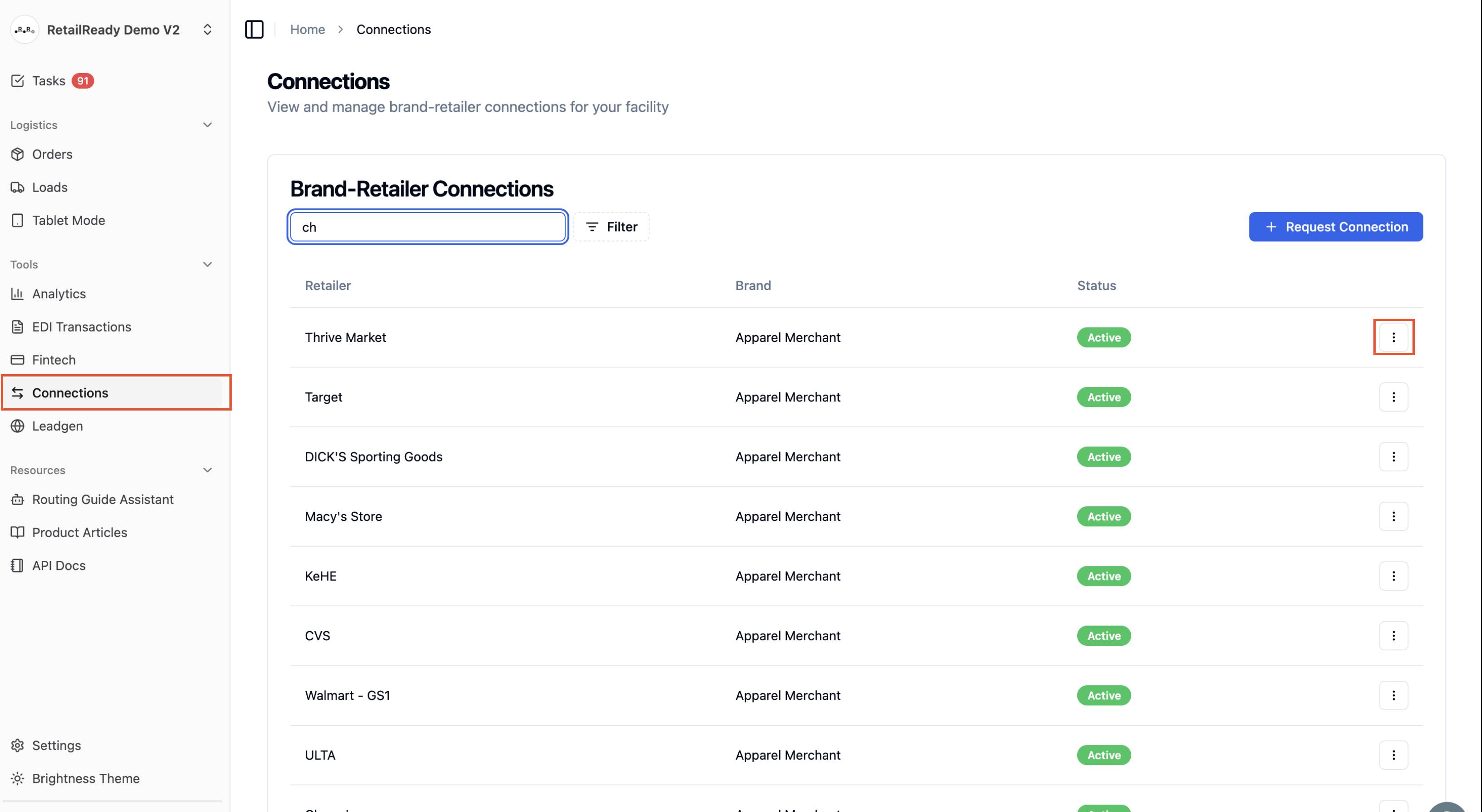Collapse the Tools section
This screenshot has width=1482, height=812.
tap(208, 264)
